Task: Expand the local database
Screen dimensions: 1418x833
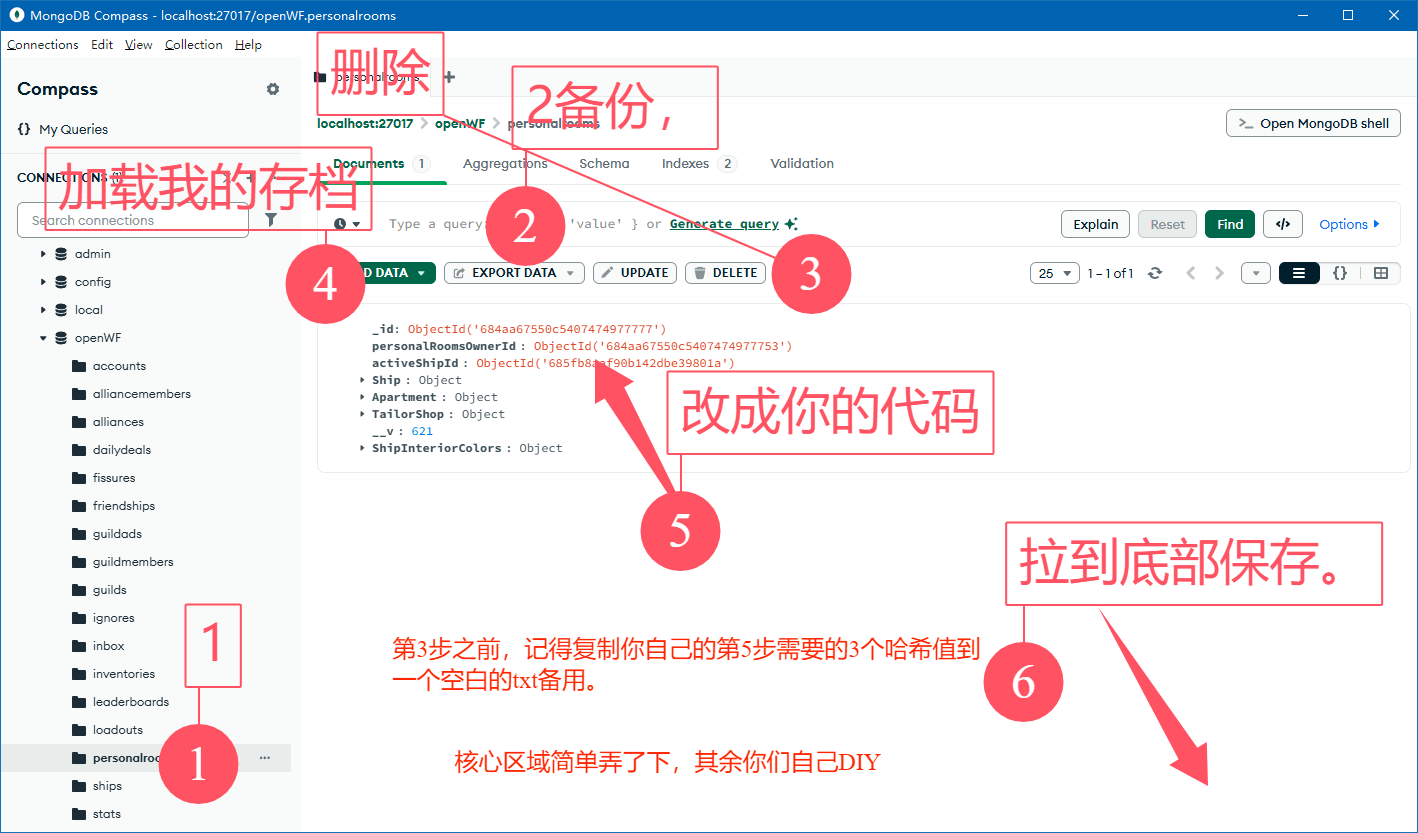Action: coord(43,310)
